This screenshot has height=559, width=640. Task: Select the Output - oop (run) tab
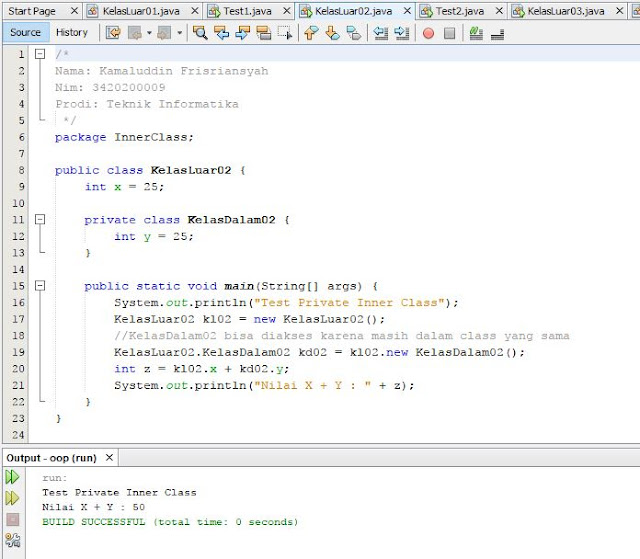pyautogui.click(x=51, y=458)
